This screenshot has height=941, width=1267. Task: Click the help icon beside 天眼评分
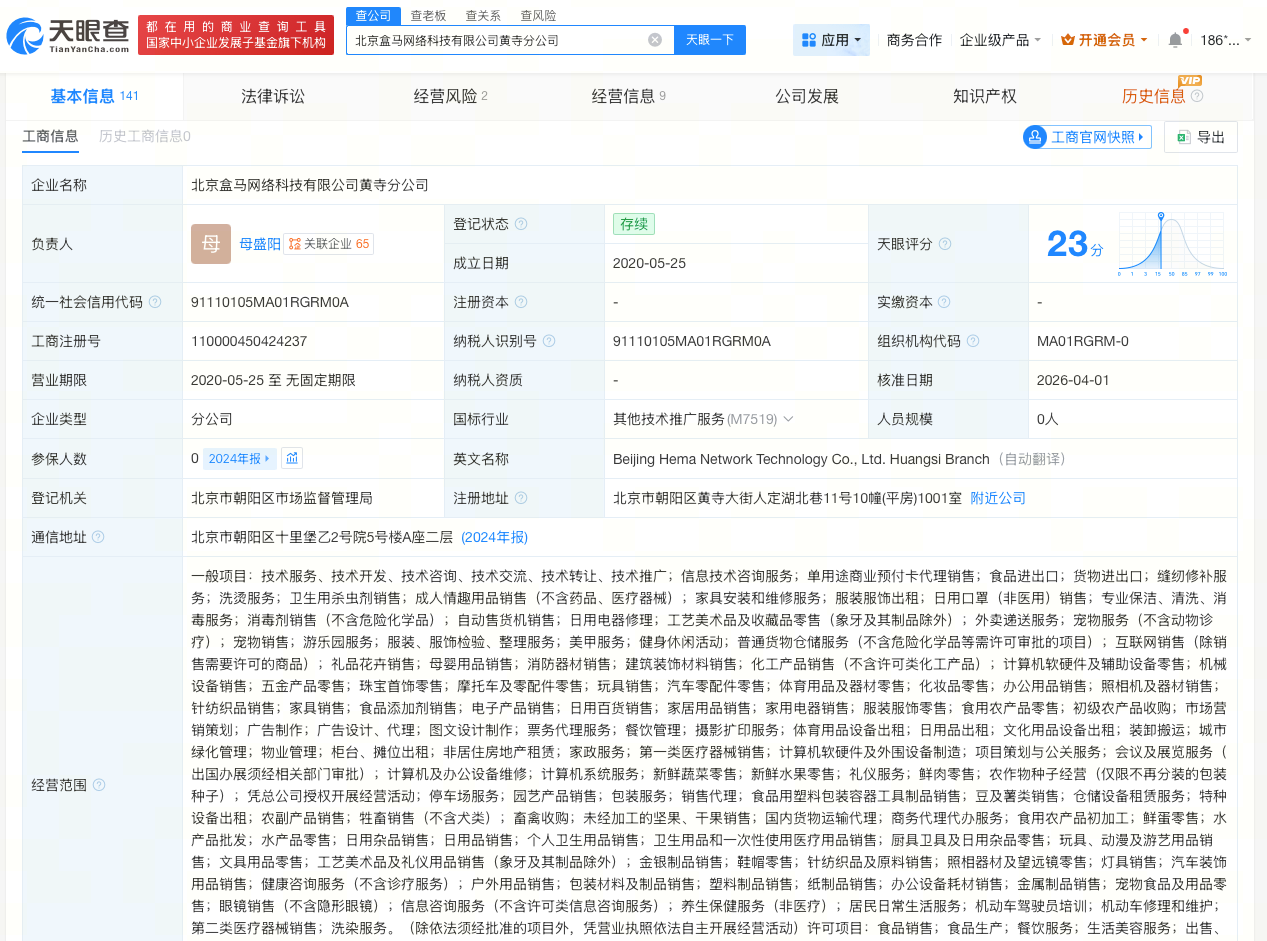945,244
